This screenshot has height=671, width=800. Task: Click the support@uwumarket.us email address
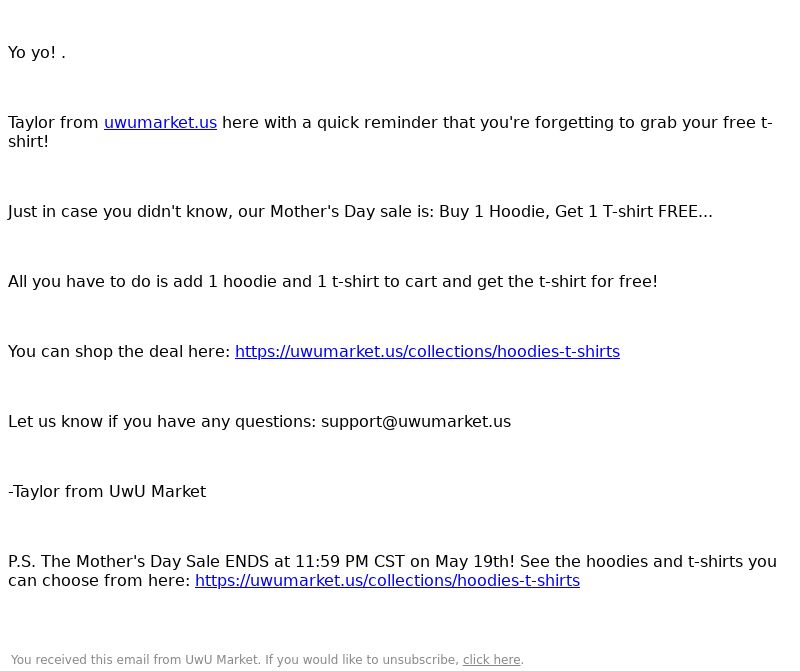[x=416, y=422]
